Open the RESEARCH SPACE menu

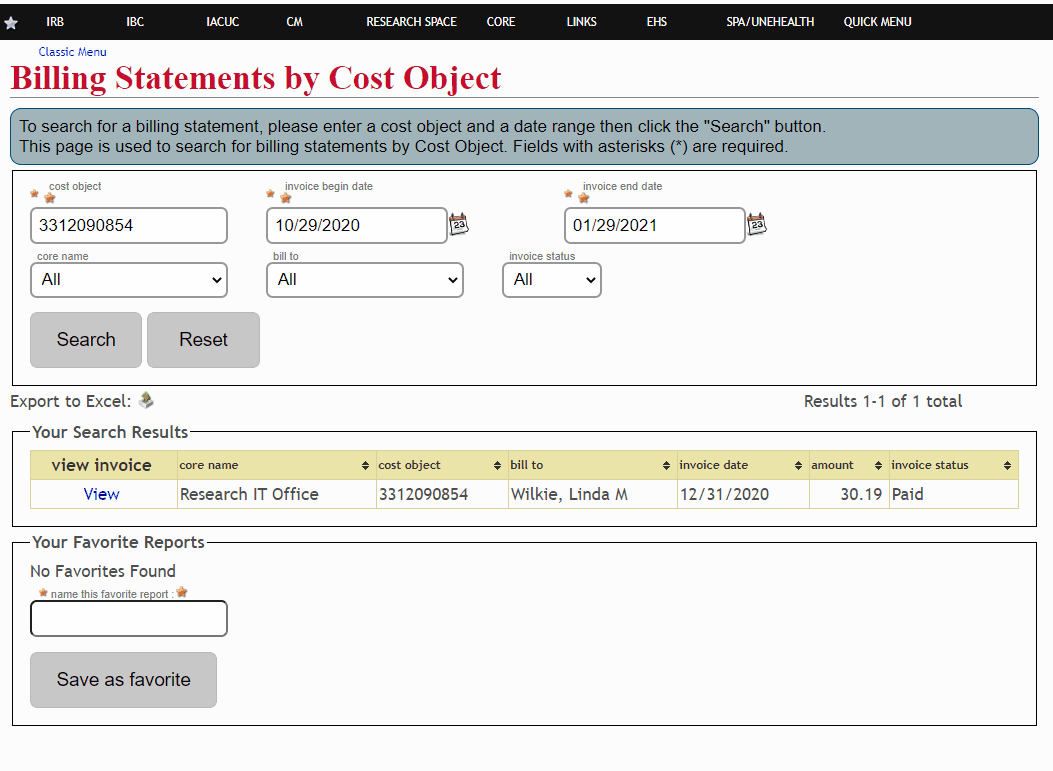pos(411,22)
